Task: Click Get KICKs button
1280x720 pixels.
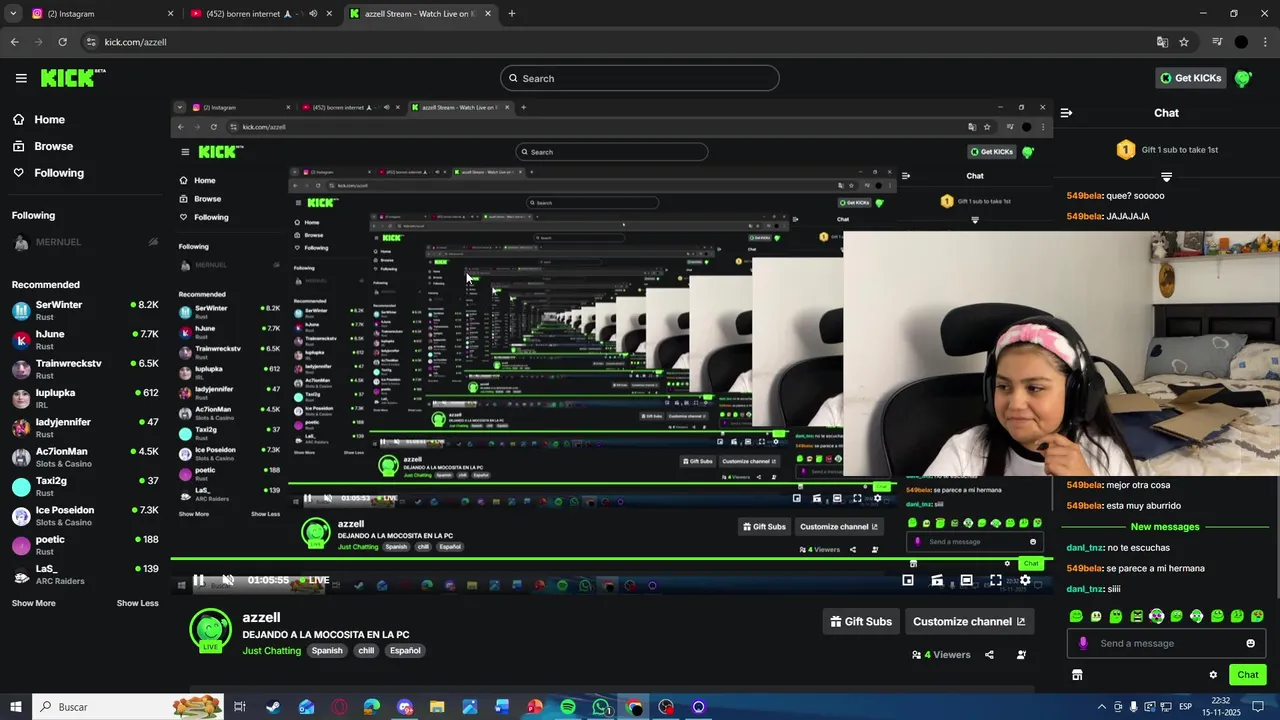Action: pyautogui.click(x=1190, y=78)
